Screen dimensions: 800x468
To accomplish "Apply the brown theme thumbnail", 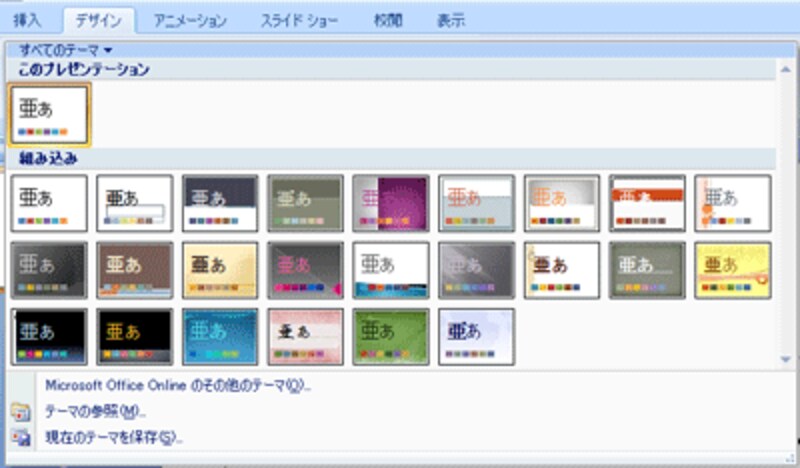I will click(x=134, y=270).
